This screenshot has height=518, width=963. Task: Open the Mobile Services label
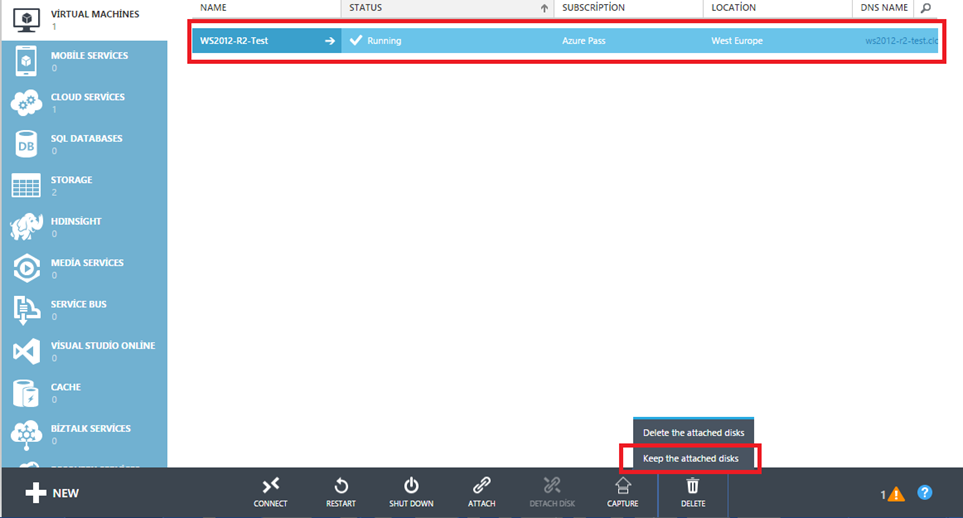click(90, 55)
